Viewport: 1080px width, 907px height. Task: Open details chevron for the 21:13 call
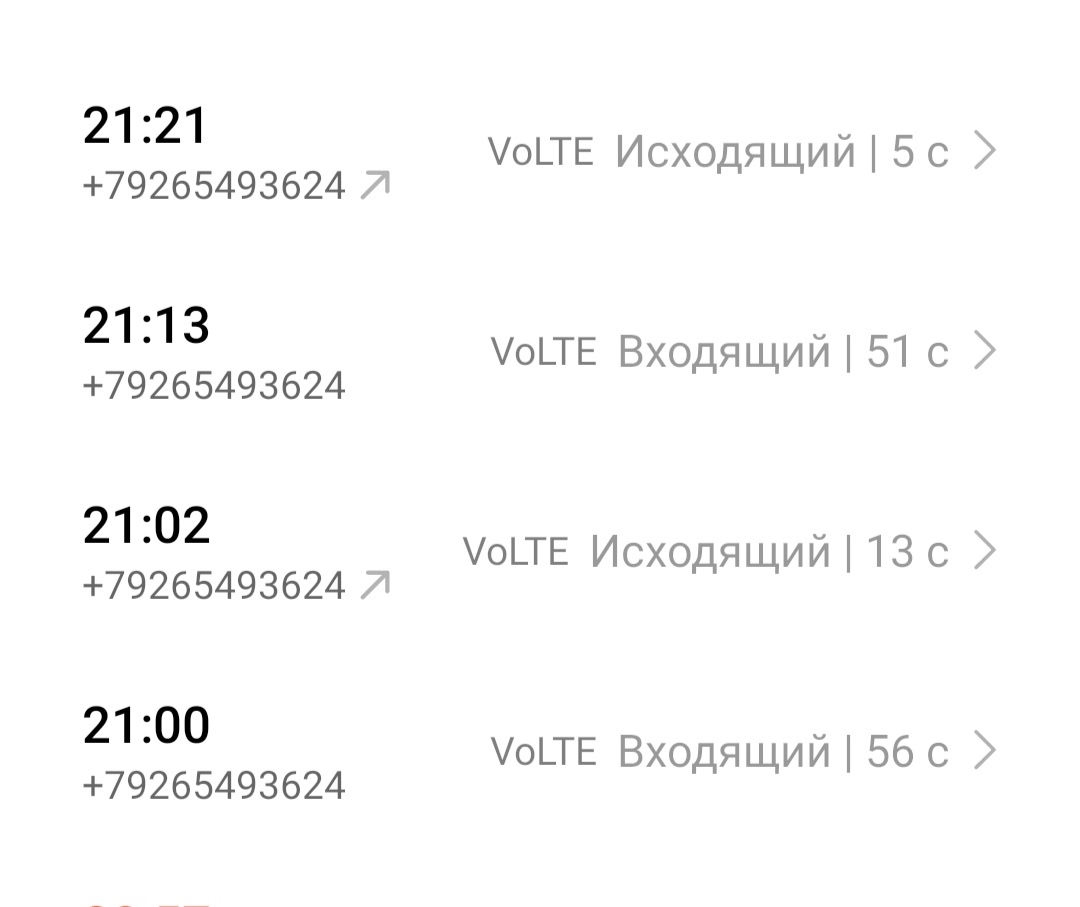pyautogui.click(x=985, y=351)
